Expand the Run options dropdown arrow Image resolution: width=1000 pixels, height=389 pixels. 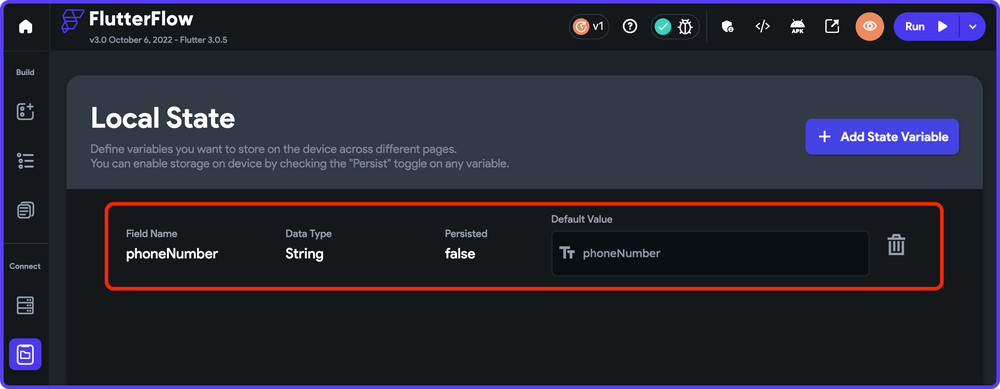point(973,27)
